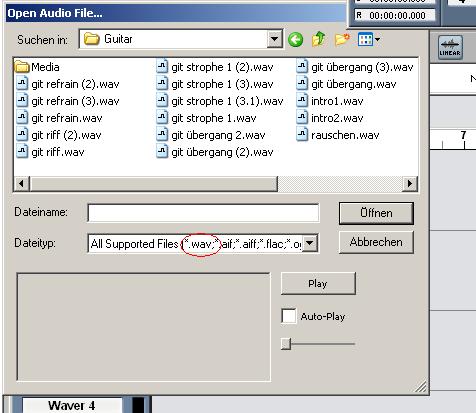Click the Öffnen button
476x413 pixels.
point(376,213)
